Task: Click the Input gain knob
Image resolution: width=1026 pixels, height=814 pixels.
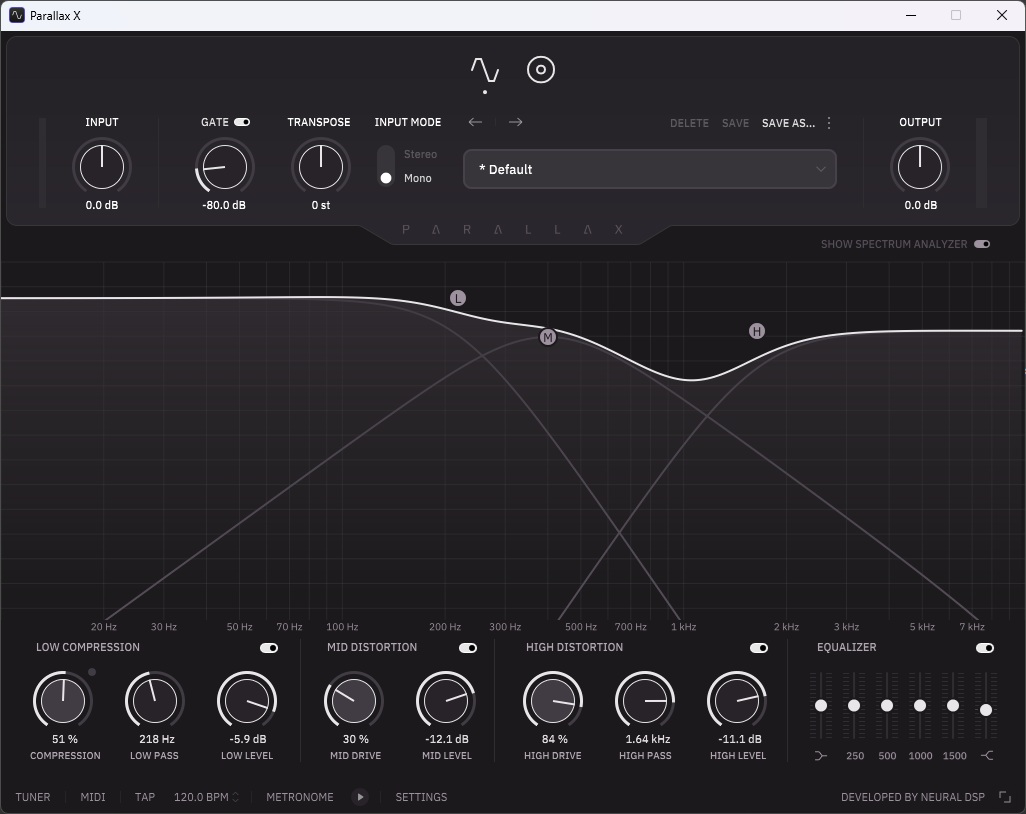Action: tap(101, 167)
